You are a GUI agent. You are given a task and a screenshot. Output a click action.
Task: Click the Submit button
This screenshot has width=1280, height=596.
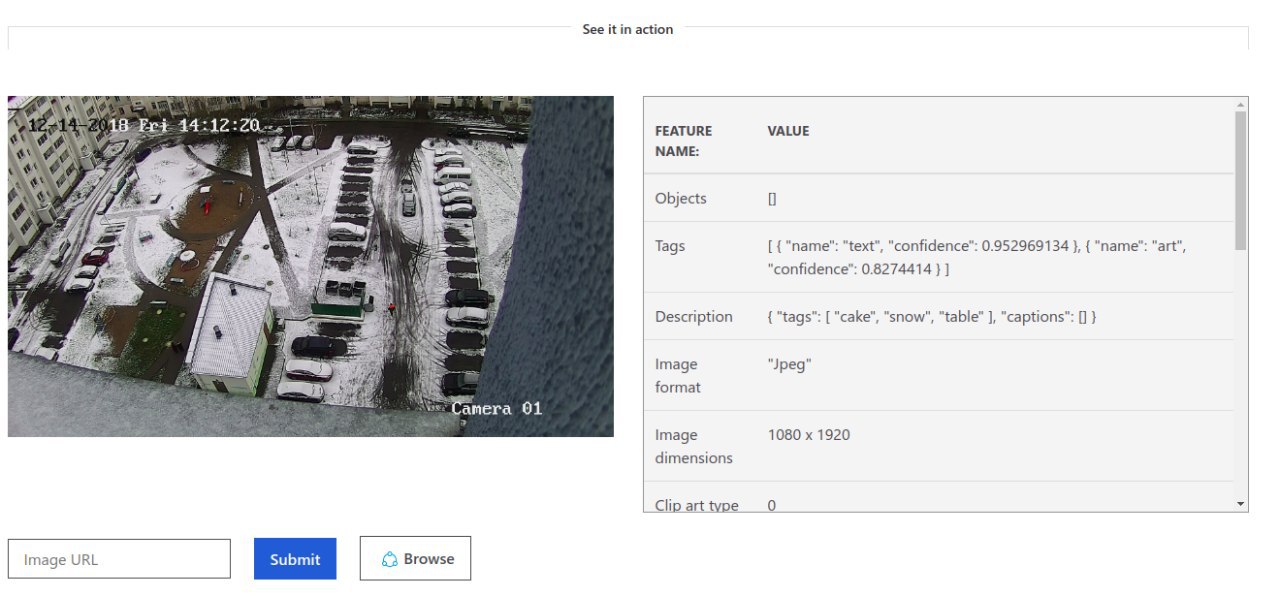tap(295, 559)
